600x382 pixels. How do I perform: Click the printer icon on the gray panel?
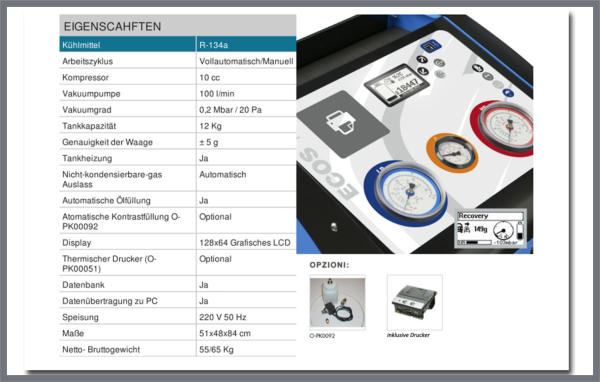click(x=340, y=122)
